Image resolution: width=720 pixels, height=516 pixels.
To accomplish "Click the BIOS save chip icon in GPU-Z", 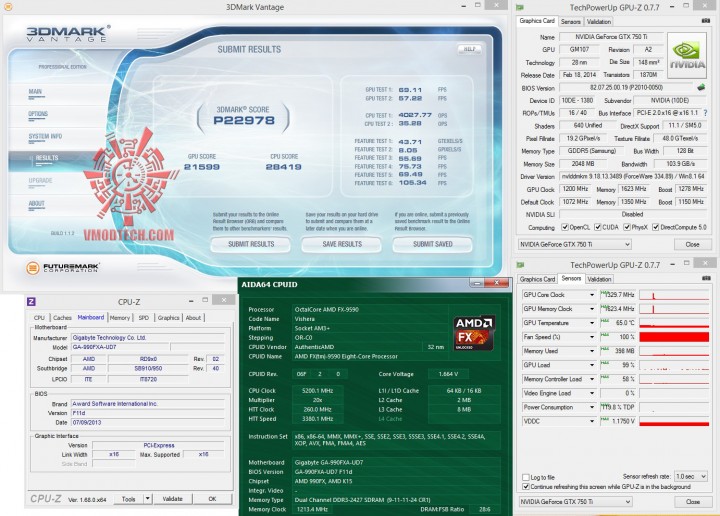I will tap(701, 87).
